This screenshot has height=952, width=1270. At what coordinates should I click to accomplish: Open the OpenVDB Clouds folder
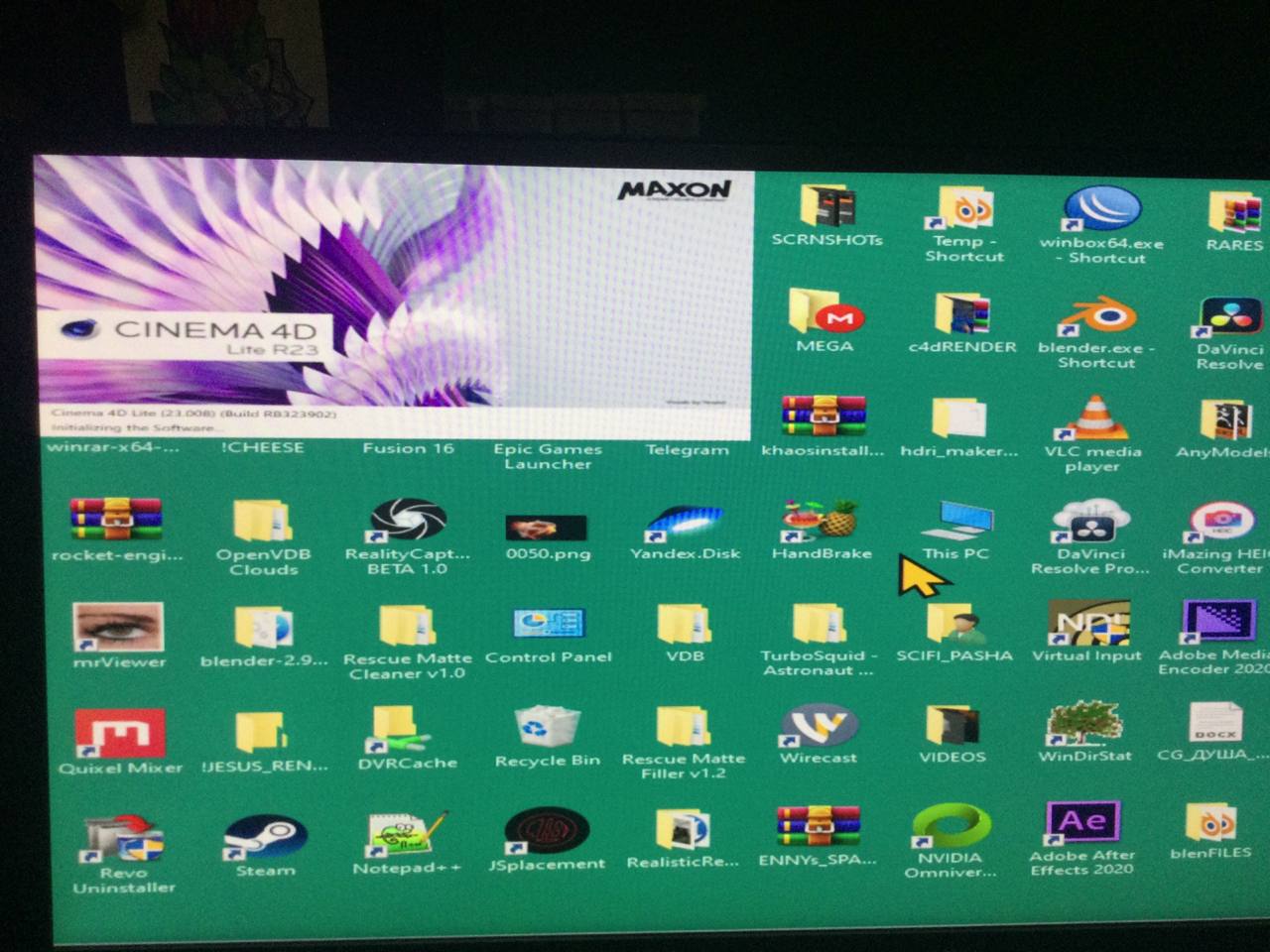point(263,521)
